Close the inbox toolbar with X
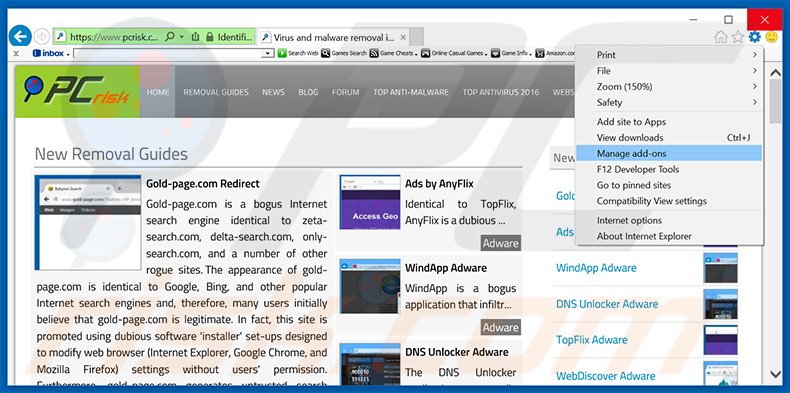The image size is (790, 393). pos(16,53)
